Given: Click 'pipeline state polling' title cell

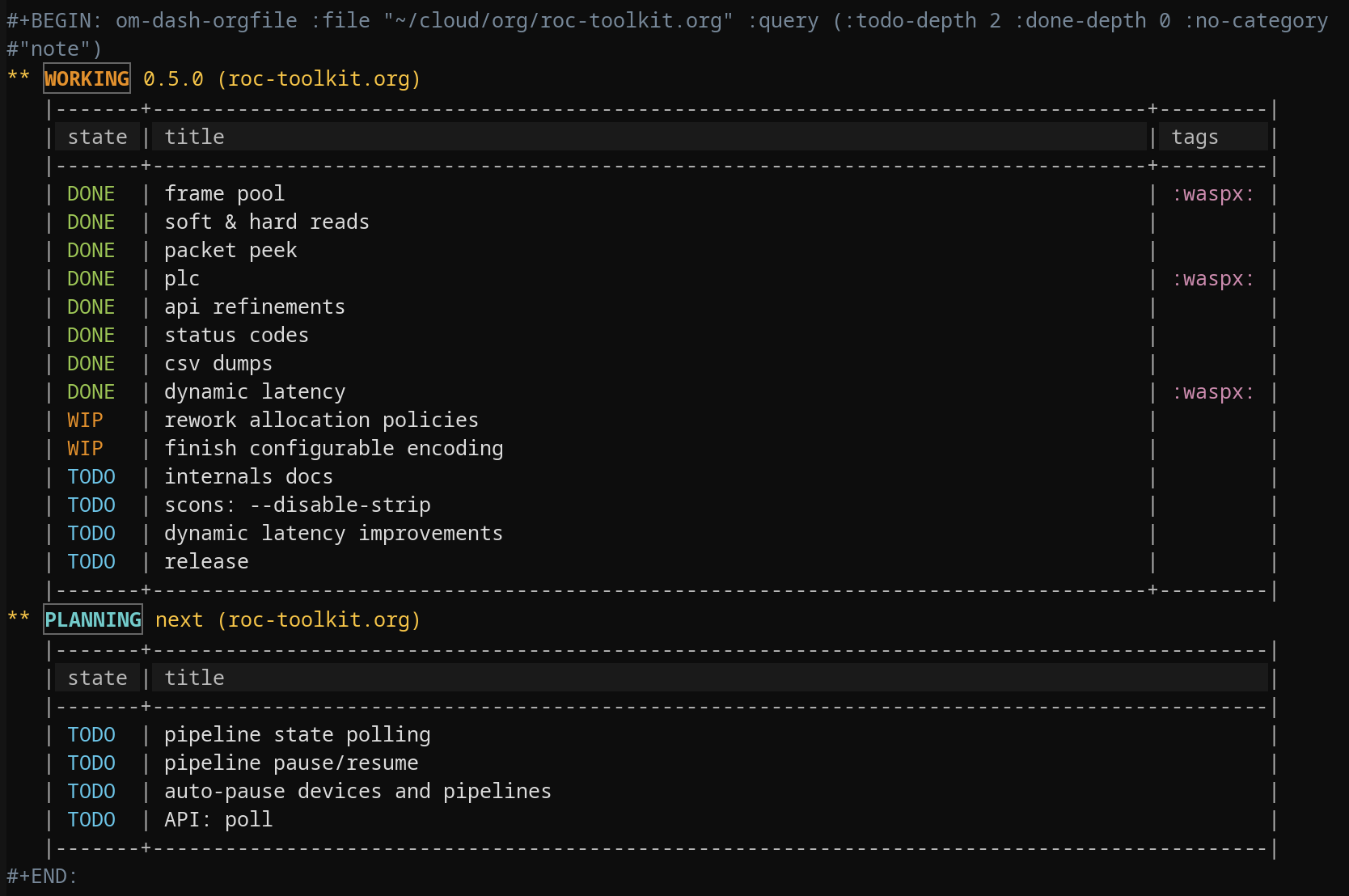Looking at the screenshot, I should [x=298, y=734].
